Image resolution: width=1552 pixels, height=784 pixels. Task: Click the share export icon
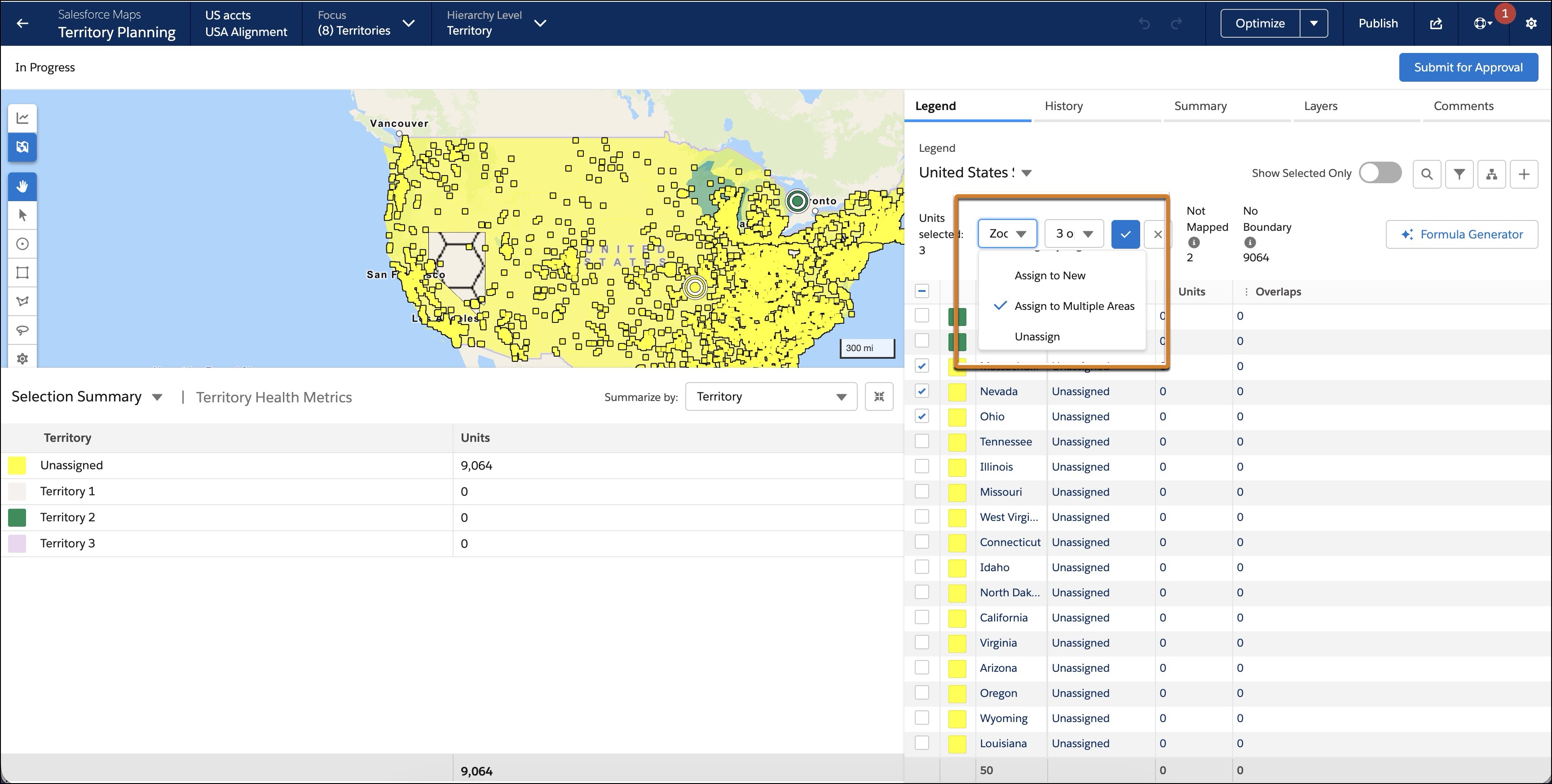pyautogui.click(x=1436, y=23)
